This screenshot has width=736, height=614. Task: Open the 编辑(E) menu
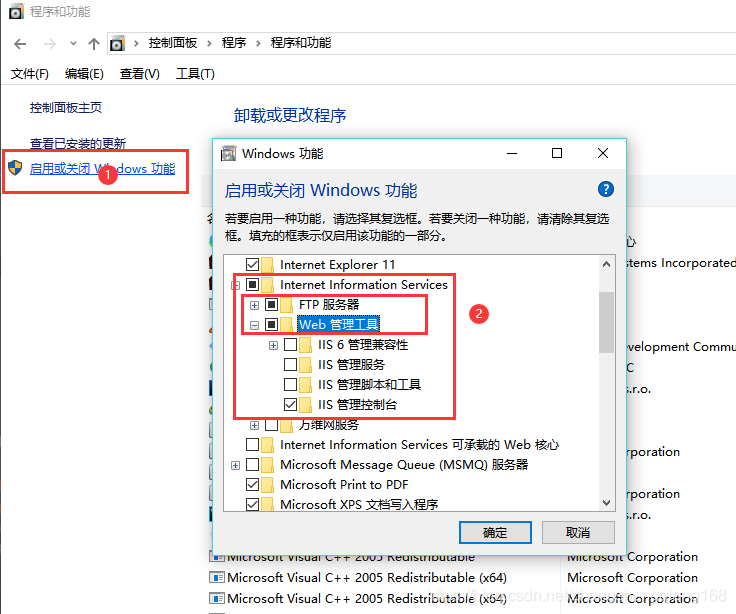[84, 74]
